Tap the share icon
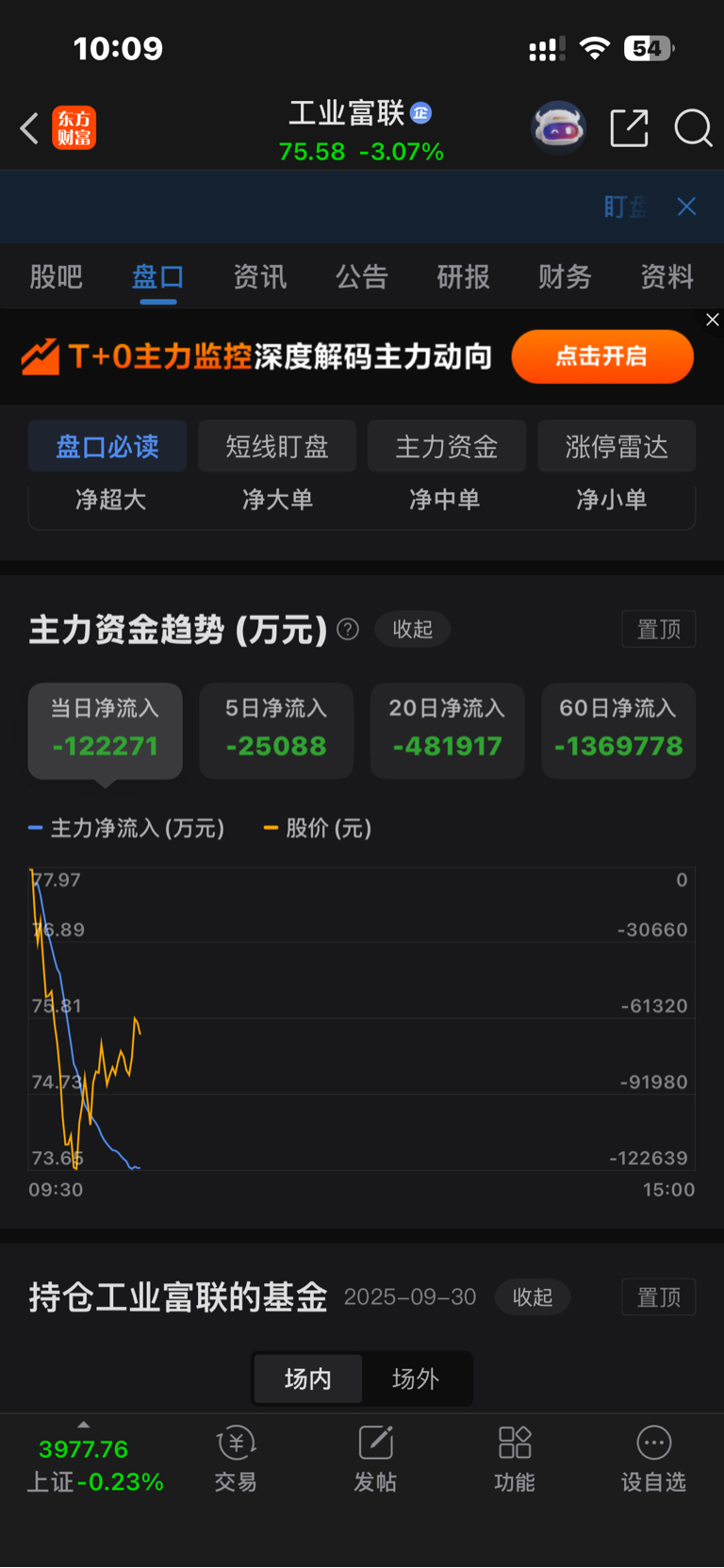 coord(629,127)
